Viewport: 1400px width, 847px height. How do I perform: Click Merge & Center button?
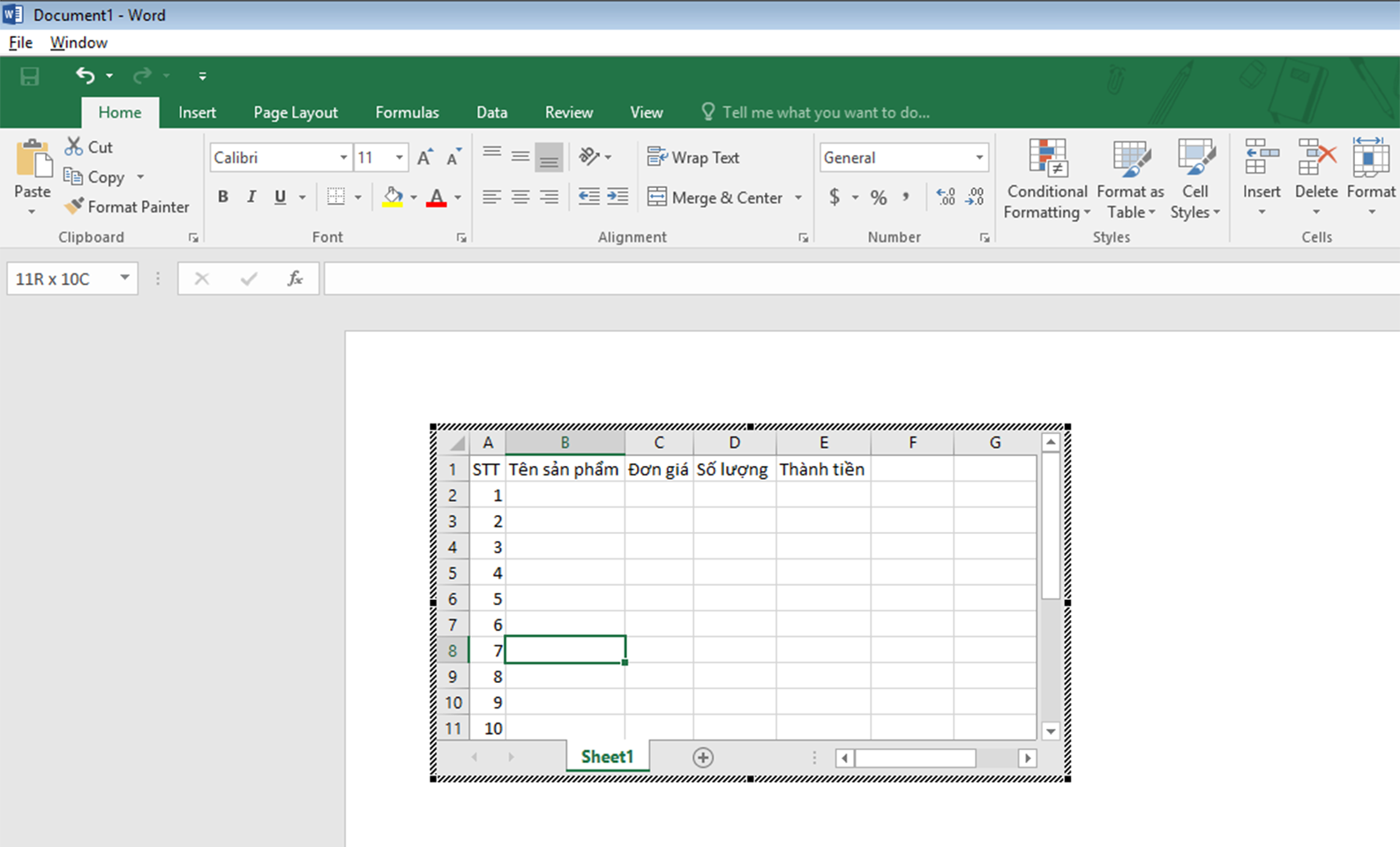tap(715, 198)
